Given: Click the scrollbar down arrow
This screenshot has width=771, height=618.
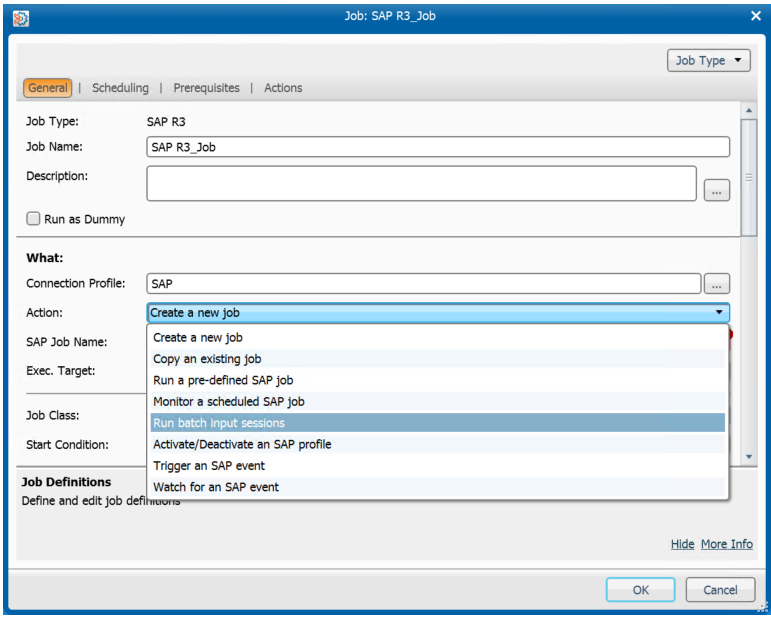Looking at the screenshot, I should (x=748, y=457).
